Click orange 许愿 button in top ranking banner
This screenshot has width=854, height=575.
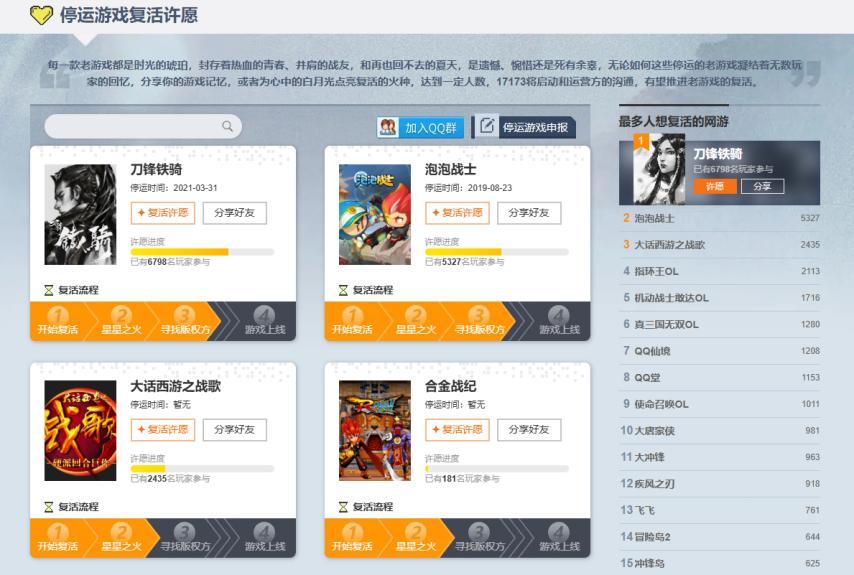[715, 186]
